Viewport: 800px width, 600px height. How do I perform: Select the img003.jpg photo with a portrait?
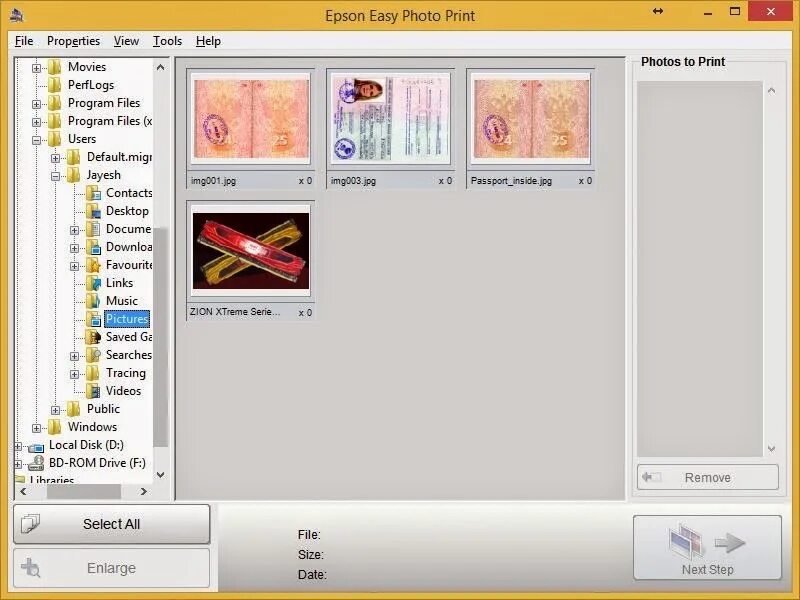[x=390, y=118]
